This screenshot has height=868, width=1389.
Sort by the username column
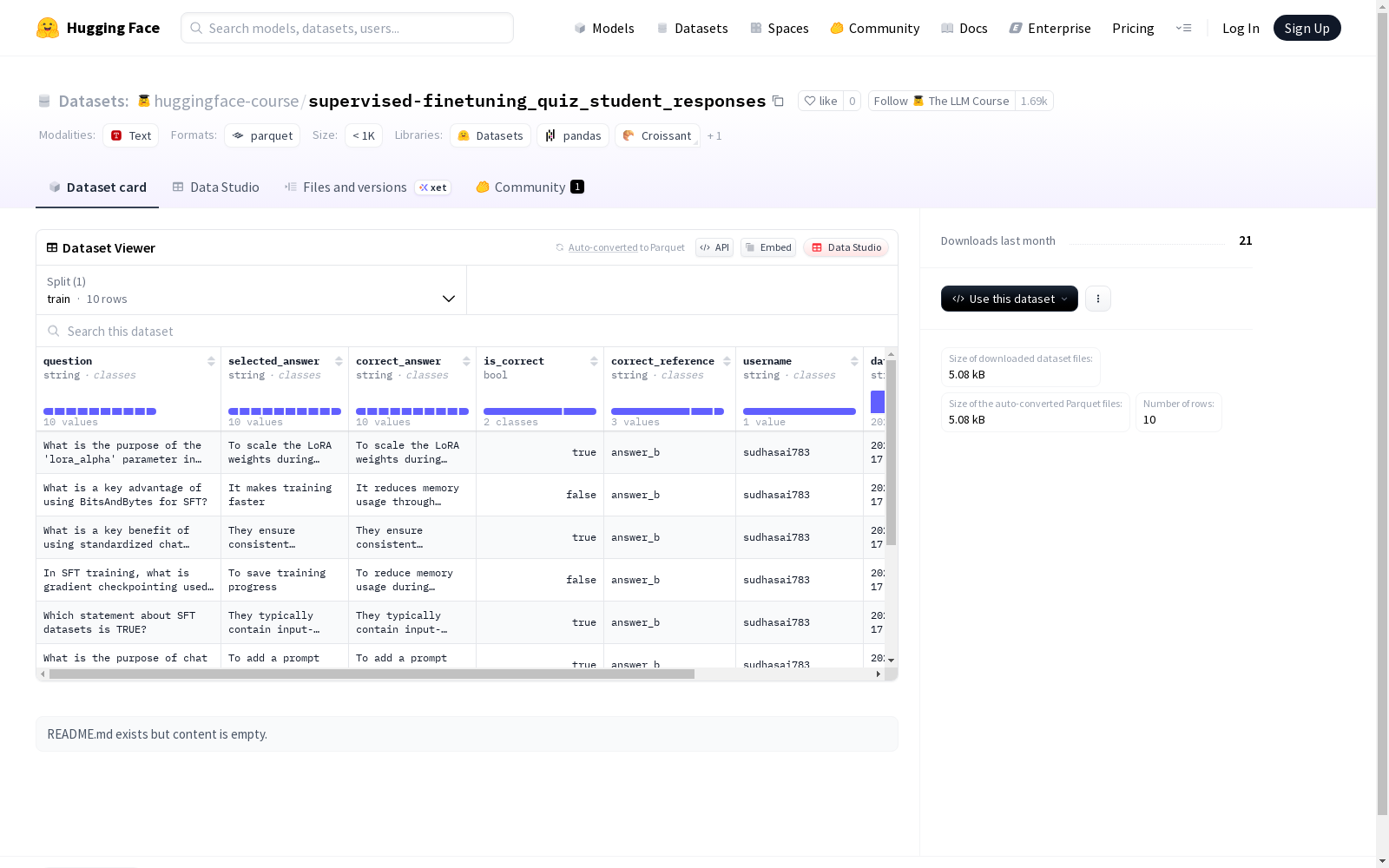click(854, 361)
